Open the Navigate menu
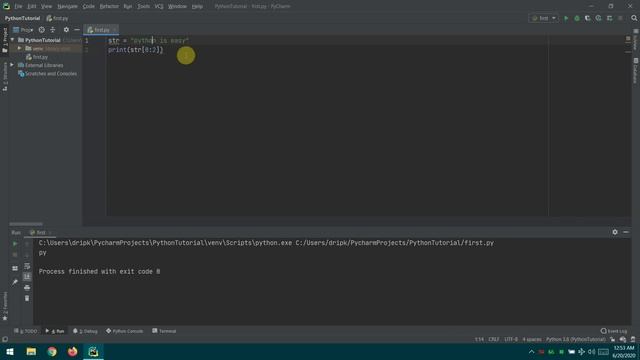 click(x=67, y=7)
